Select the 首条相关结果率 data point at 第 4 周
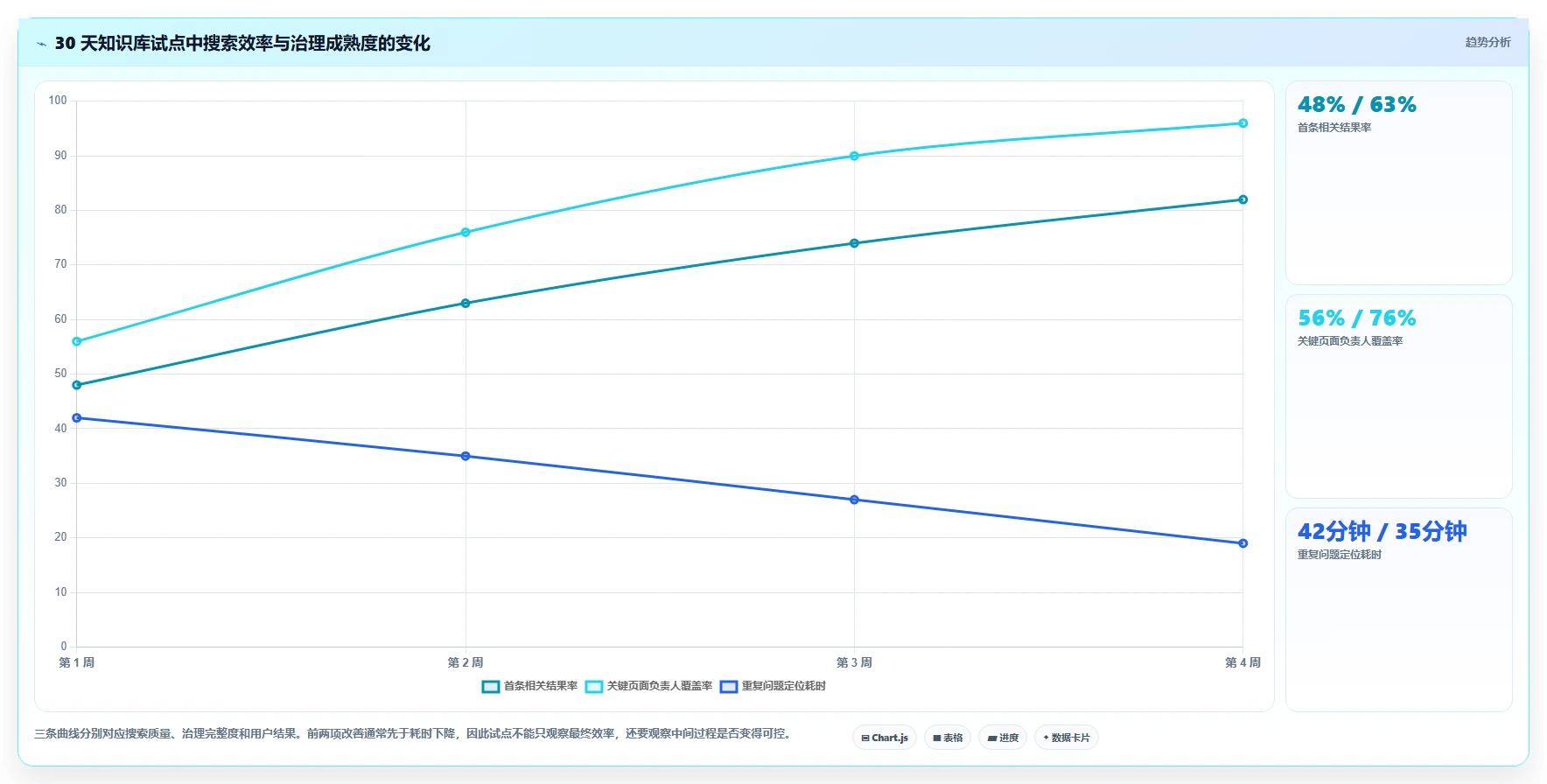Image resolution: width=1547 pixels, height=784 pixels. pos(1242,199)
